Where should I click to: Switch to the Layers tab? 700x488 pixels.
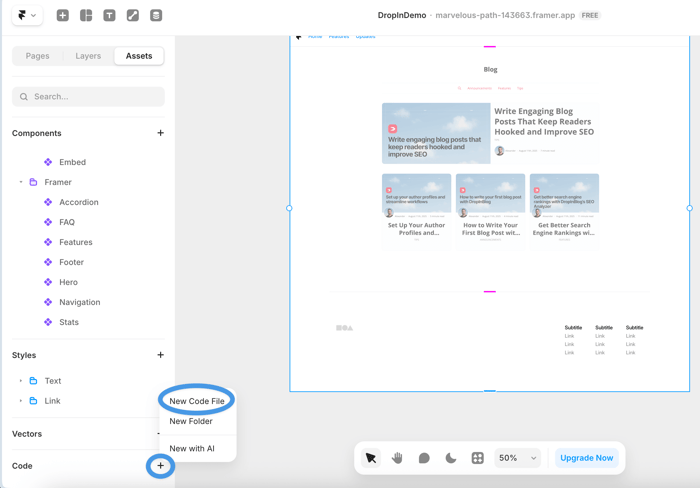(88, 56)
